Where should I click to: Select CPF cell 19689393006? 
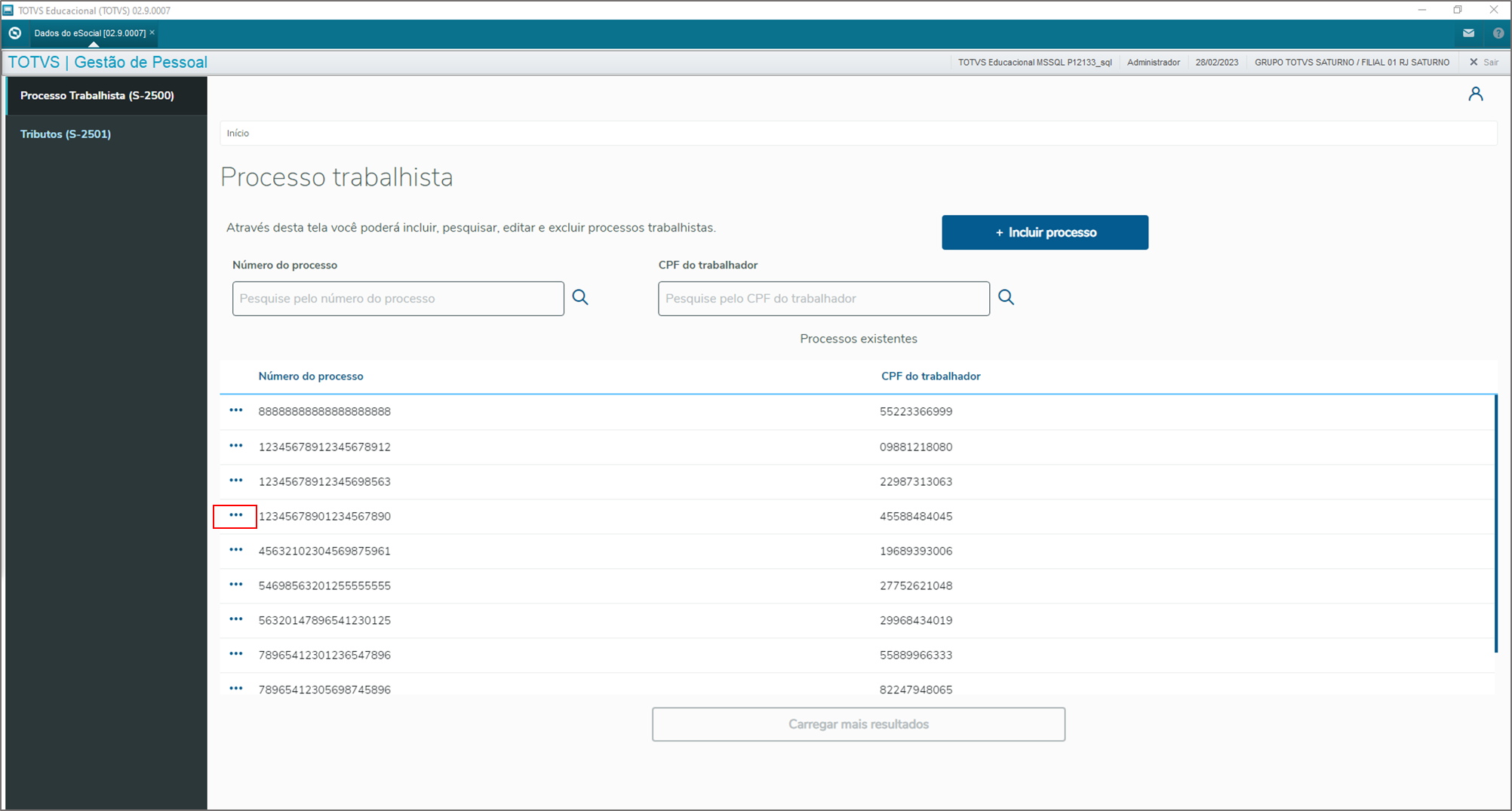pos(916,551)
